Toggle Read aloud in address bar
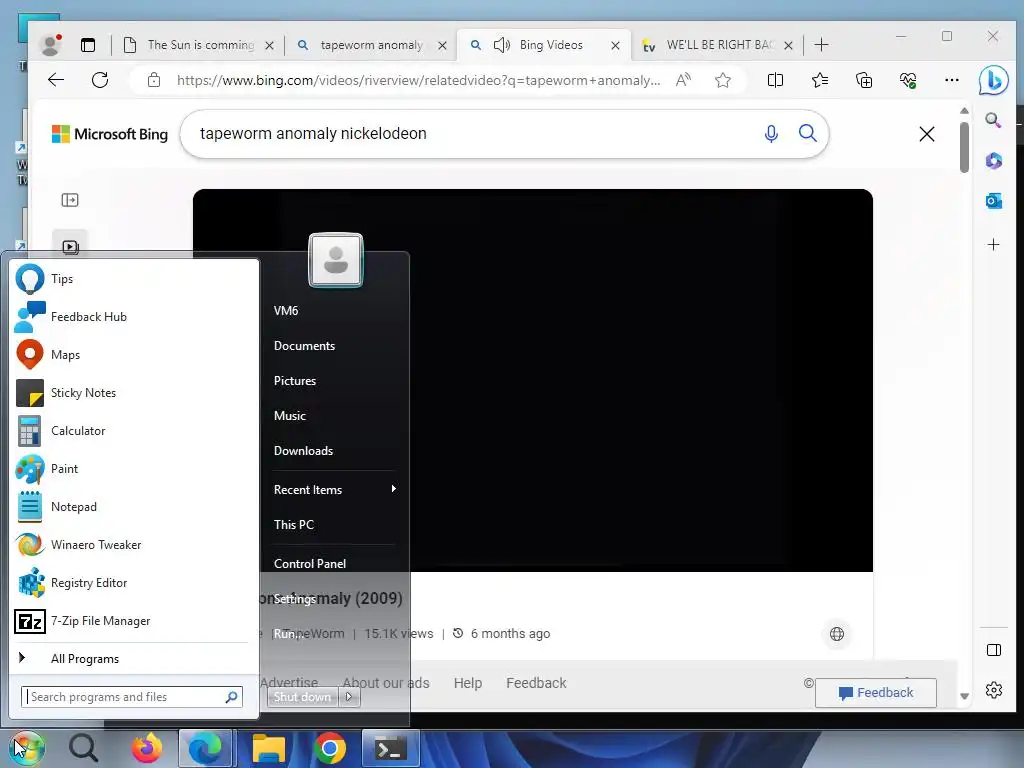Viewport: 1024px width, 768px height. [683, 80]
